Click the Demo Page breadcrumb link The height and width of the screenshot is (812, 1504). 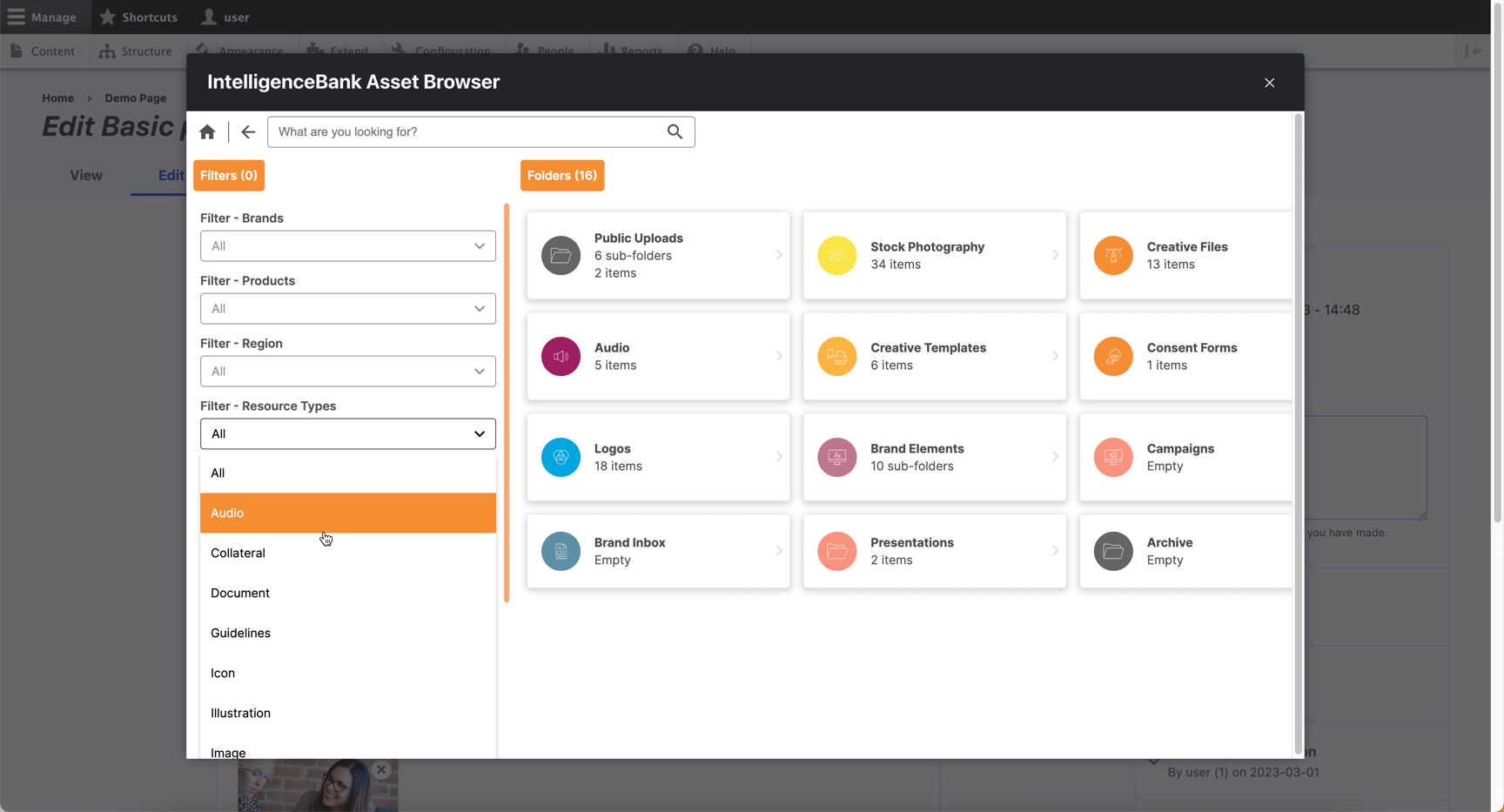click(136, 98)
